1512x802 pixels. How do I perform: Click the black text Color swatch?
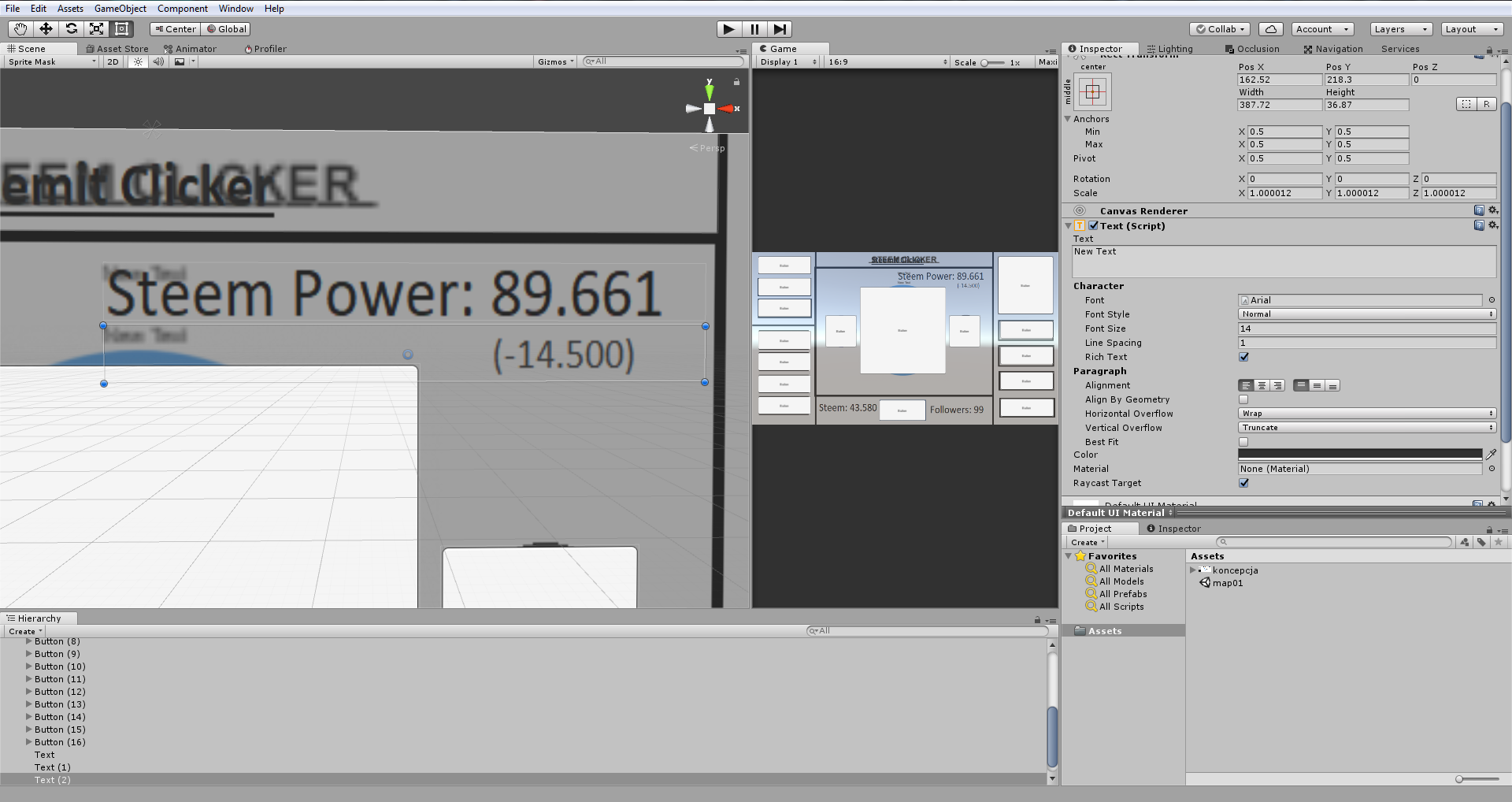click(1359, 455)
